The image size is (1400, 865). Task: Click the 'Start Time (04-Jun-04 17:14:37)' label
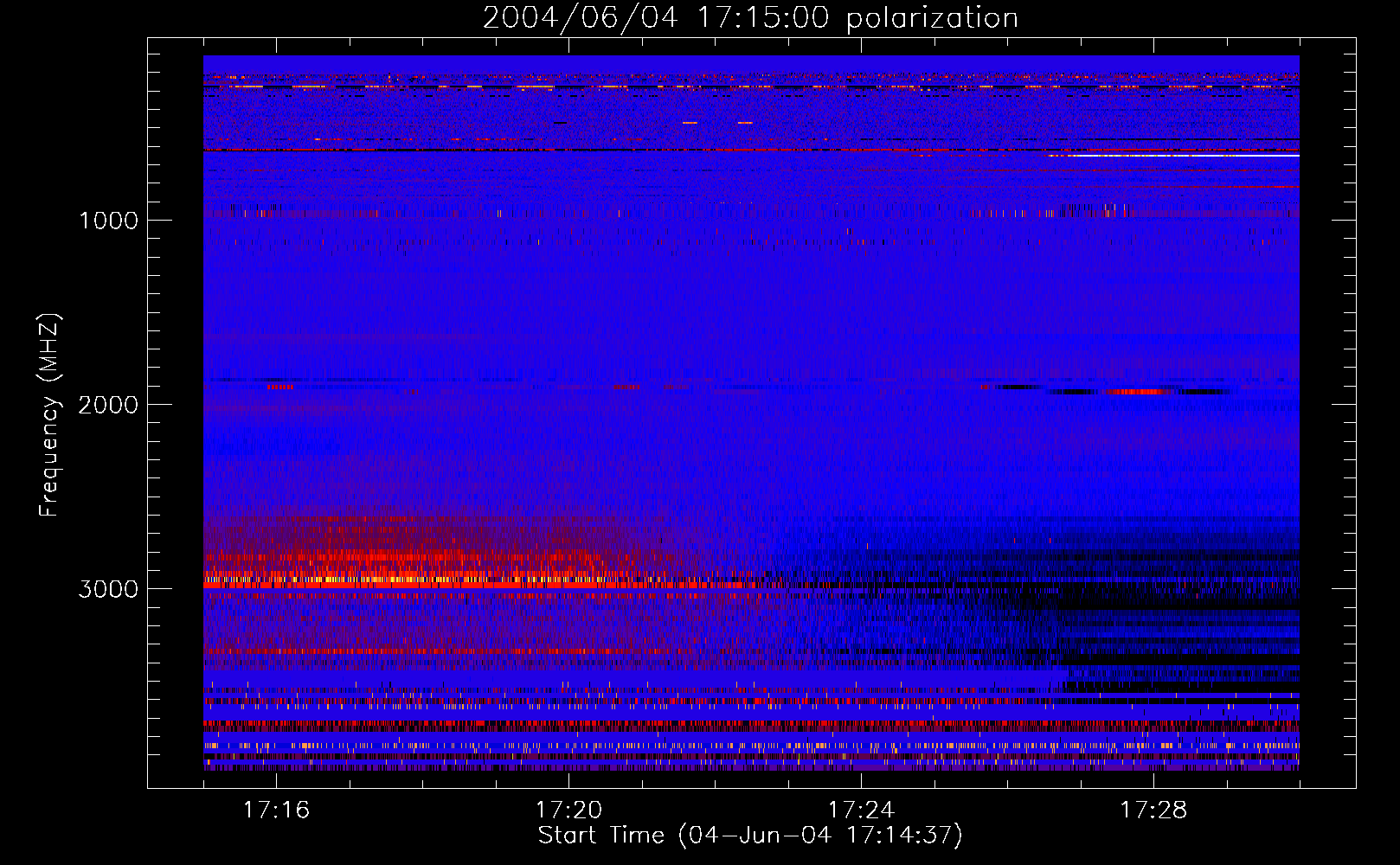pyautogui.click(x=750, y=836)
